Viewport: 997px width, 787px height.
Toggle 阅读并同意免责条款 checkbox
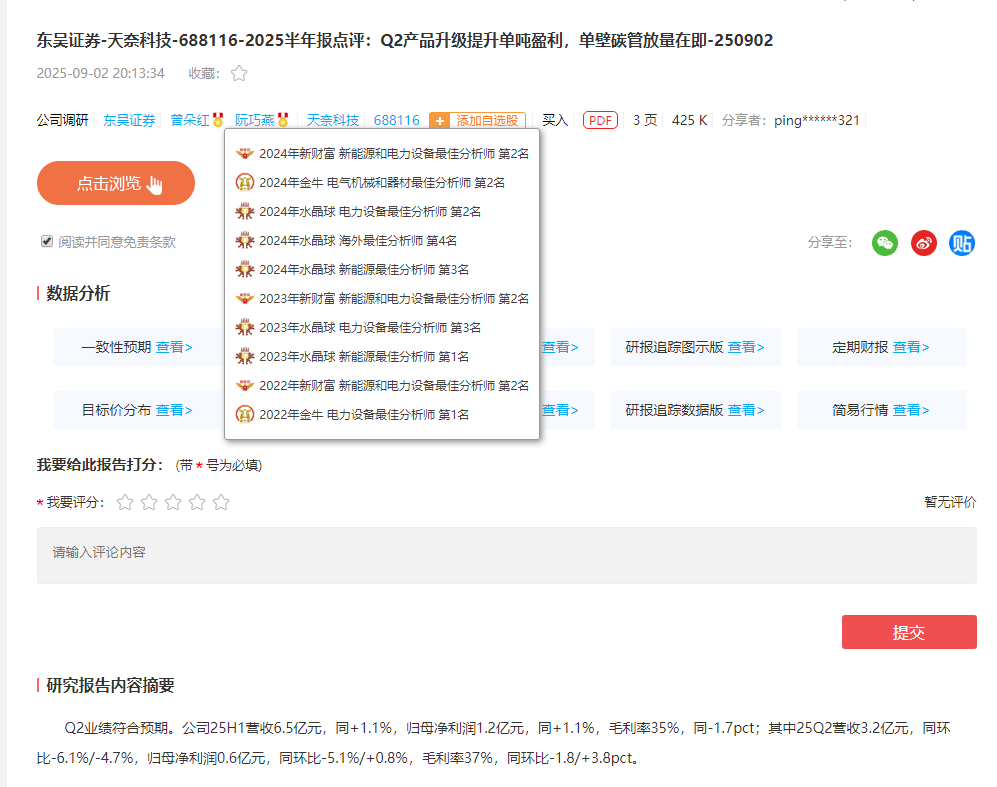(46, 241)
